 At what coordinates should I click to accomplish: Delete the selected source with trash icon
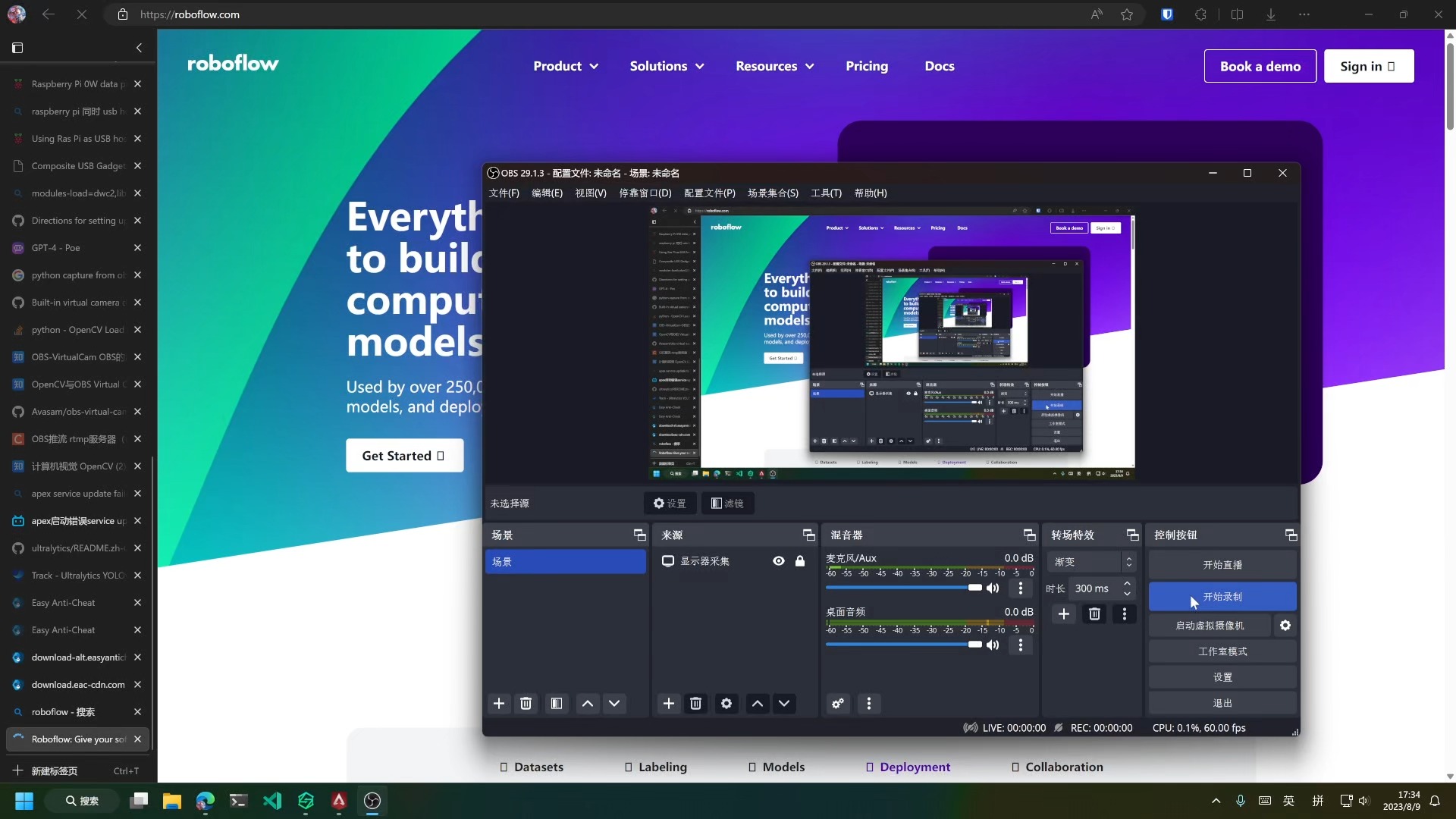pyautogui.click(x=695, y=704)
